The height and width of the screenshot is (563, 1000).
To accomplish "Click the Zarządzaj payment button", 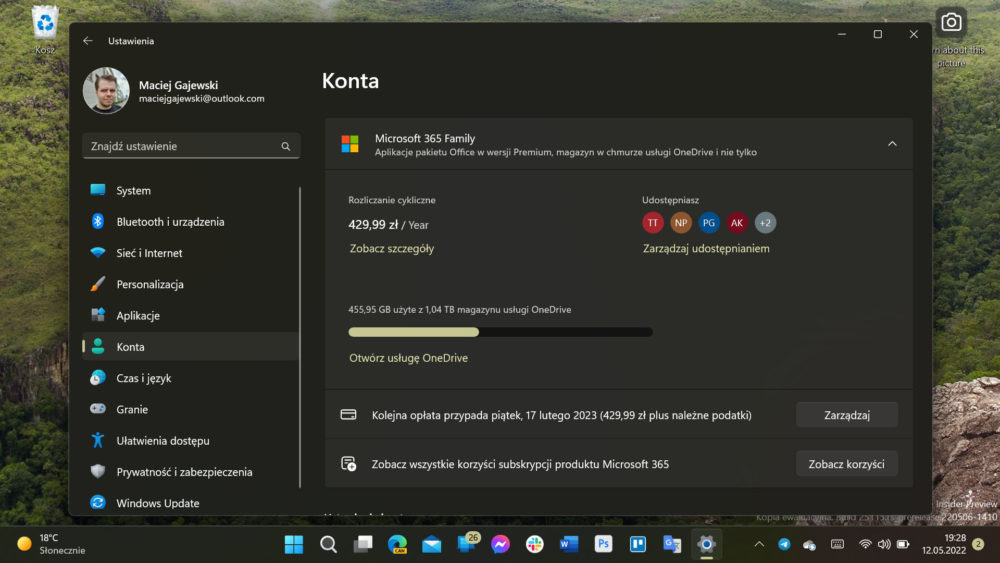I will tap(846, 415).
